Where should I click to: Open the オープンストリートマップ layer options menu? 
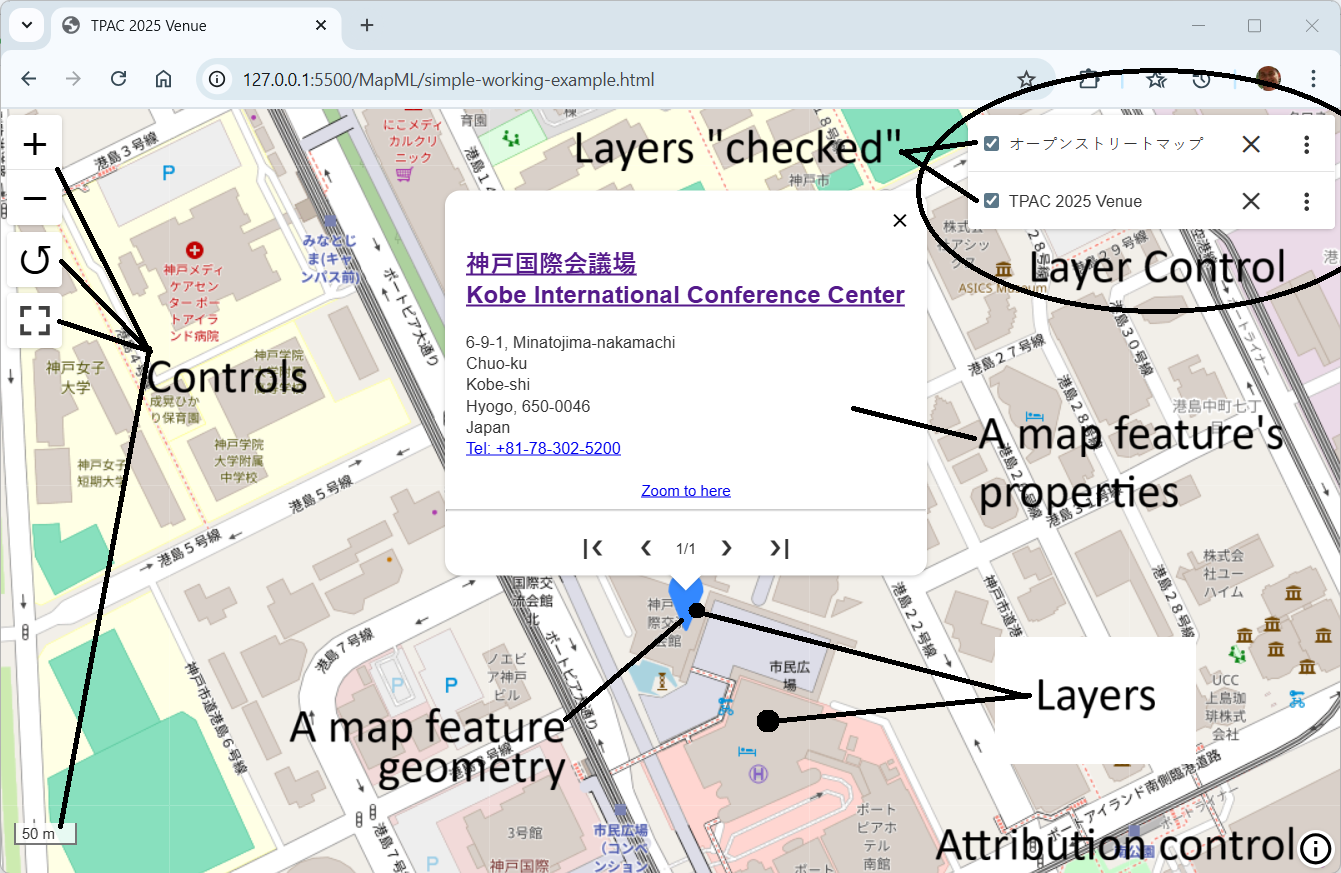(x=1306, y=143)
